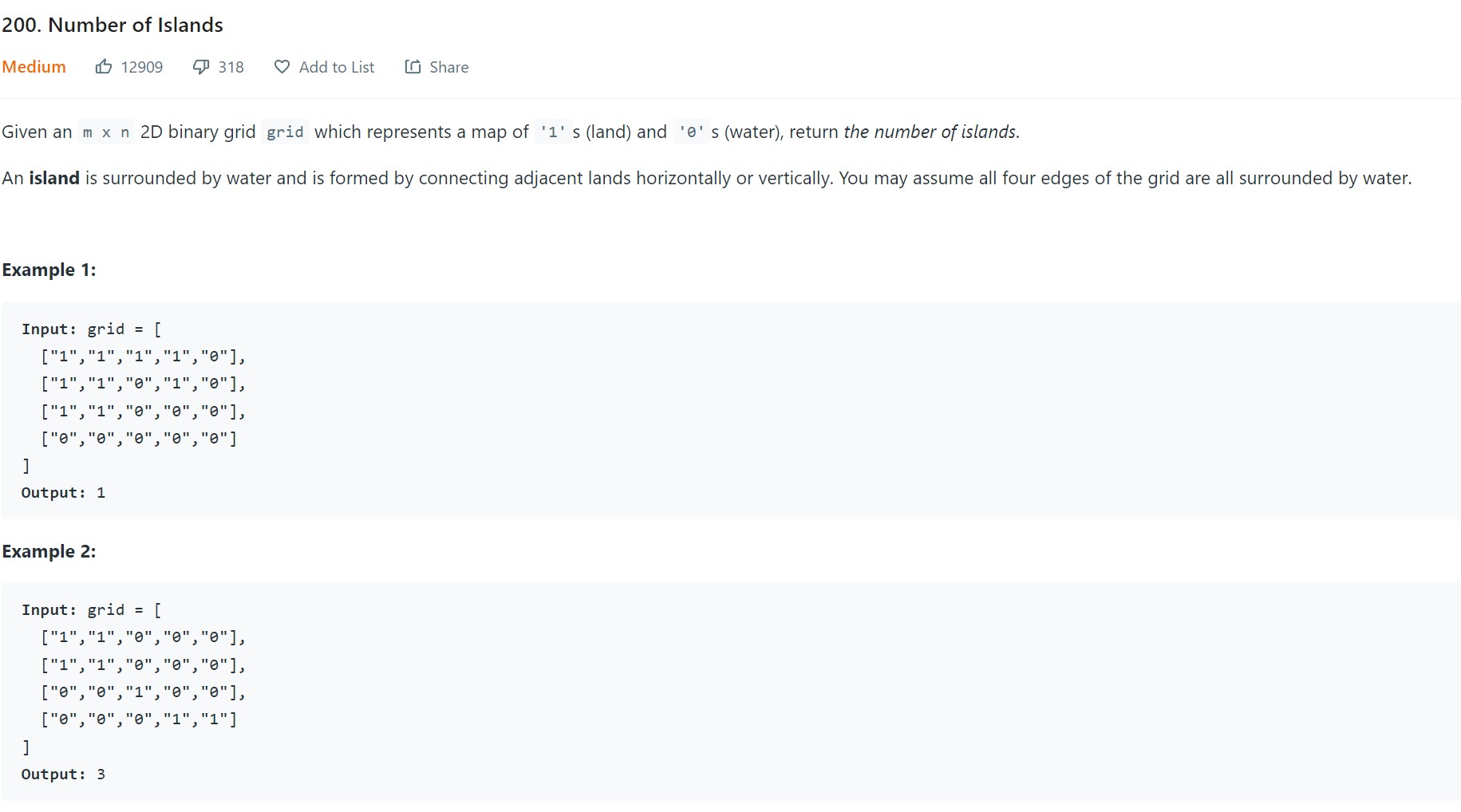The width and height of the screenshot is (1461, 812).
Task: Click the heart icon for Add to List
Action: pyautogui.click(x=282, y=67)
